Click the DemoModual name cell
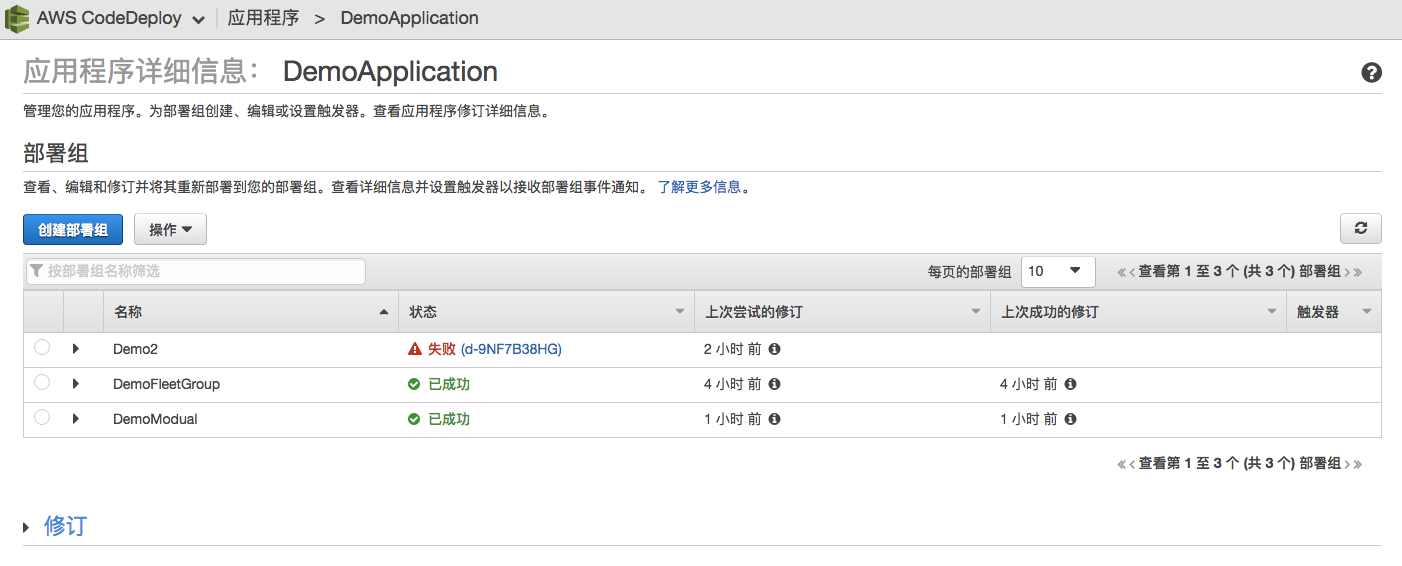Image resolution: width=1402 pixels, height=566 pixels. pos(155,419)
